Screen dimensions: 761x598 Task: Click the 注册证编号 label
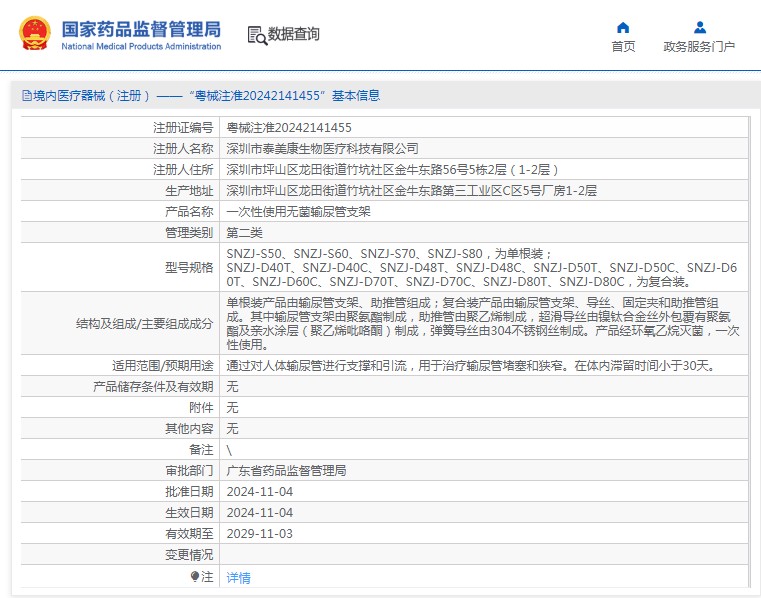coord(183,128)
